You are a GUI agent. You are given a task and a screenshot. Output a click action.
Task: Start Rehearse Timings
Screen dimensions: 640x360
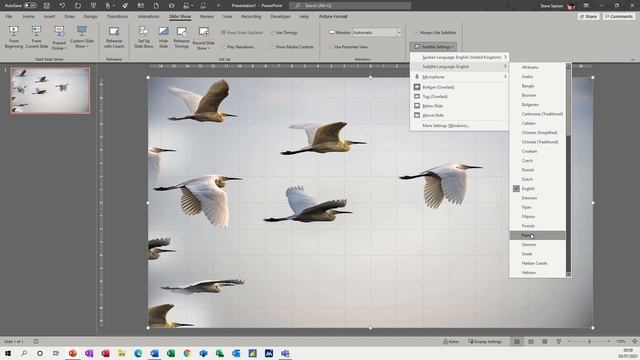tap(181, 37)
